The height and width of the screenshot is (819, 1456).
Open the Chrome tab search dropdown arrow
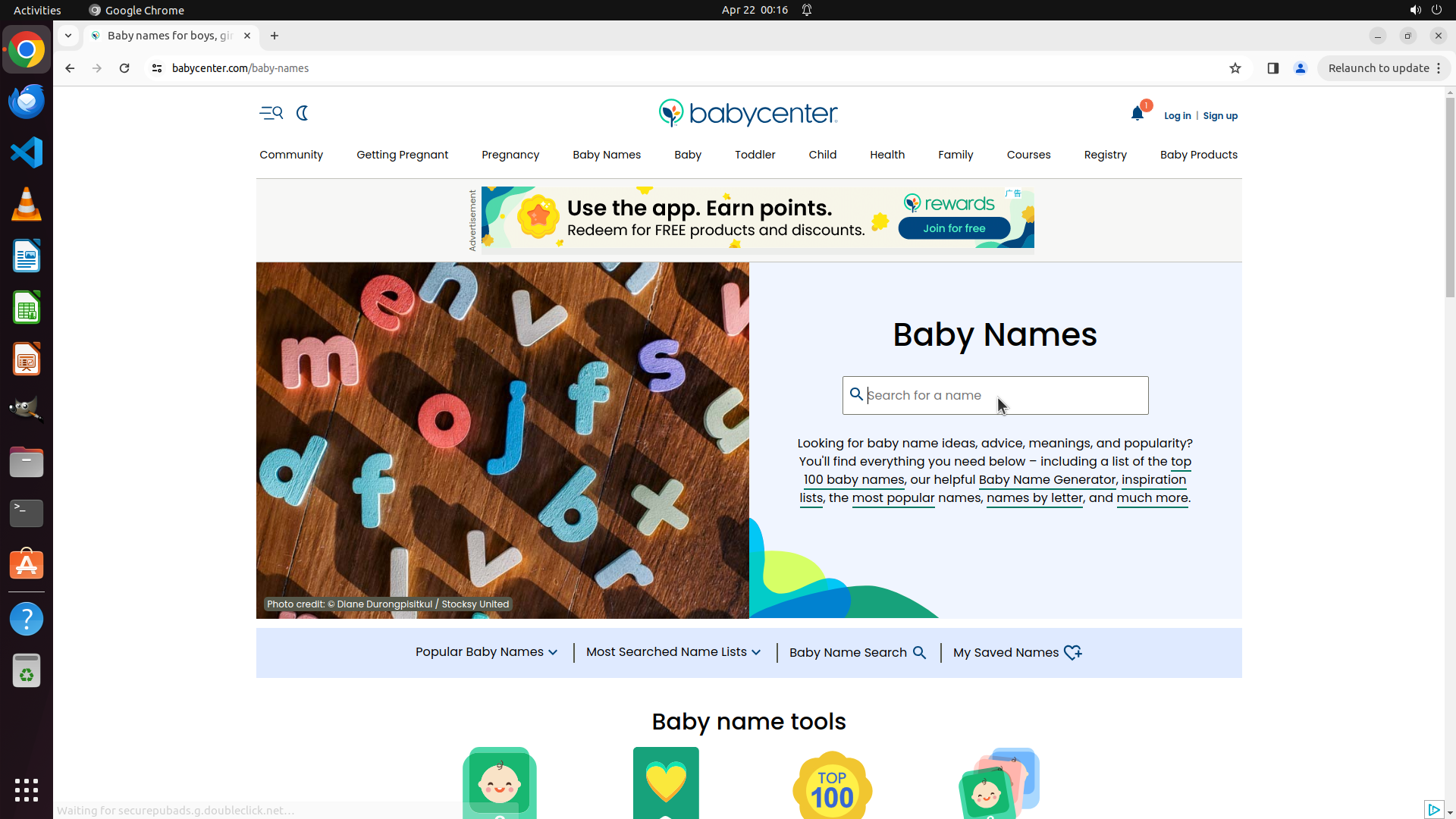click(68, 36)
